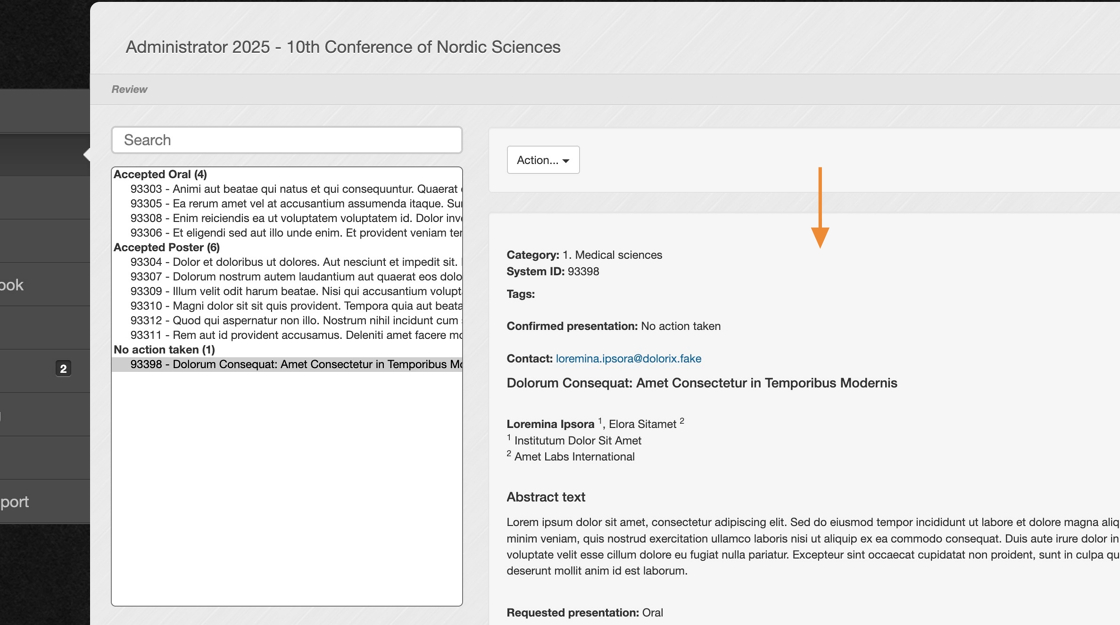Open the Action... dropdown
This screenshot has height=625, width=1120.
543,160
